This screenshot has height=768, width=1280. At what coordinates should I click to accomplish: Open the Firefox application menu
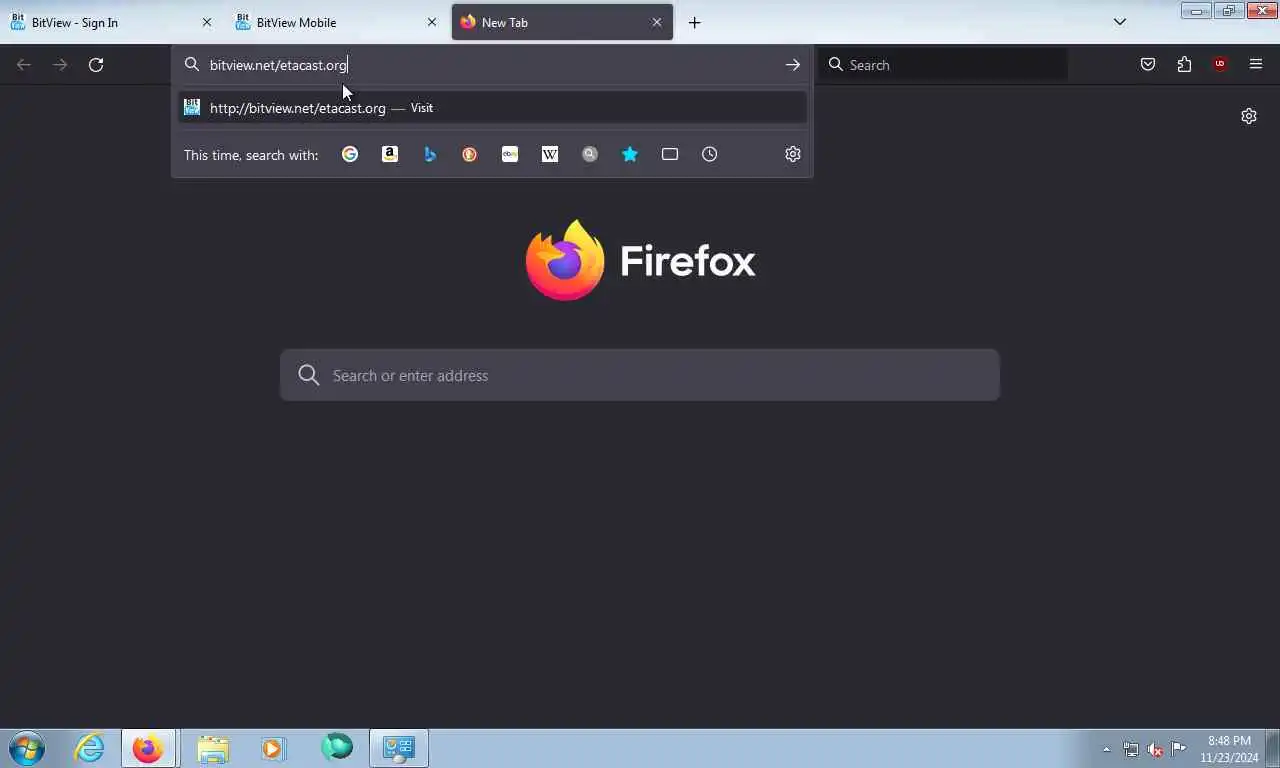tap(1256, 65)
